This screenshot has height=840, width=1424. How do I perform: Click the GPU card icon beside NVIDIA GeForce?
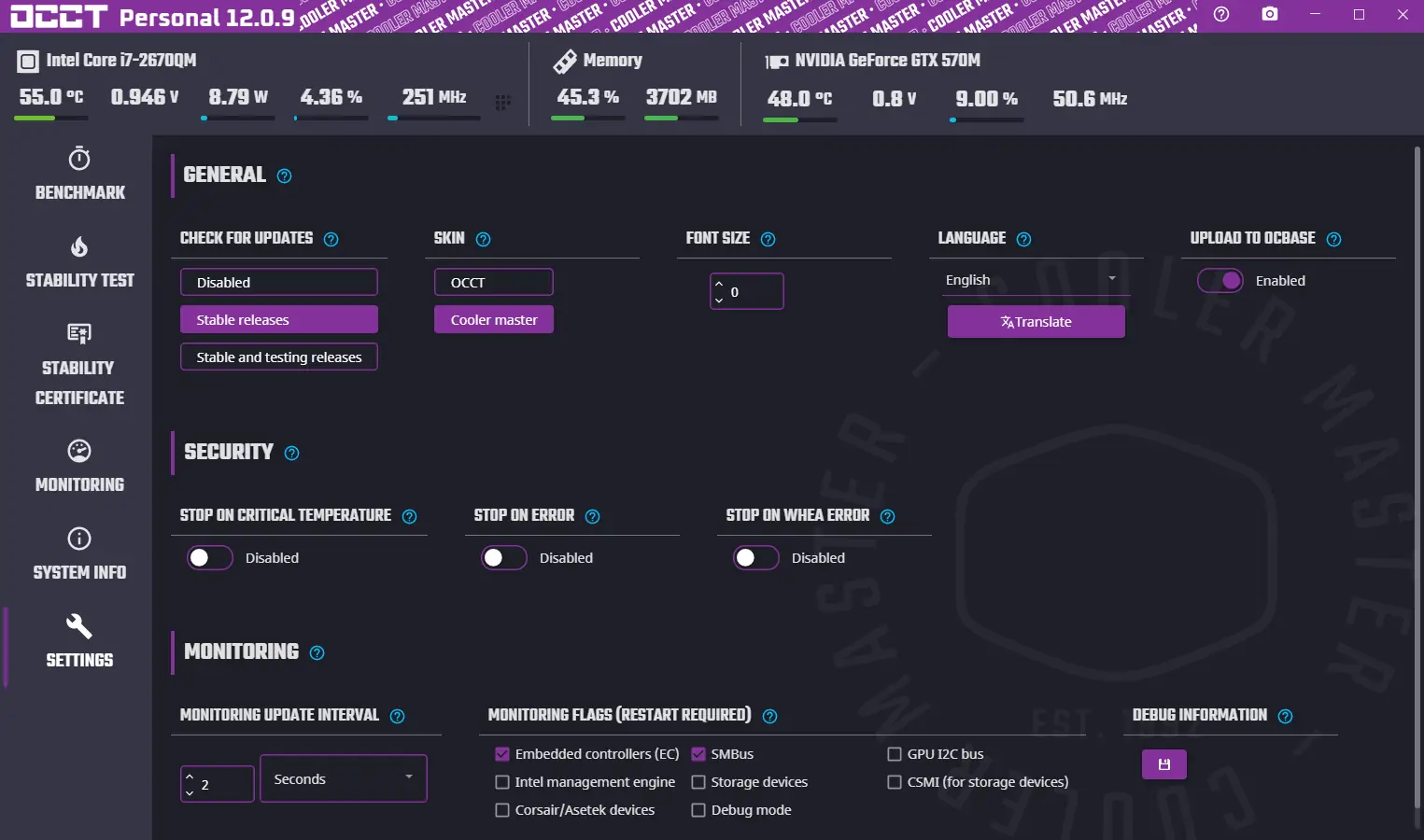point(777,62)
